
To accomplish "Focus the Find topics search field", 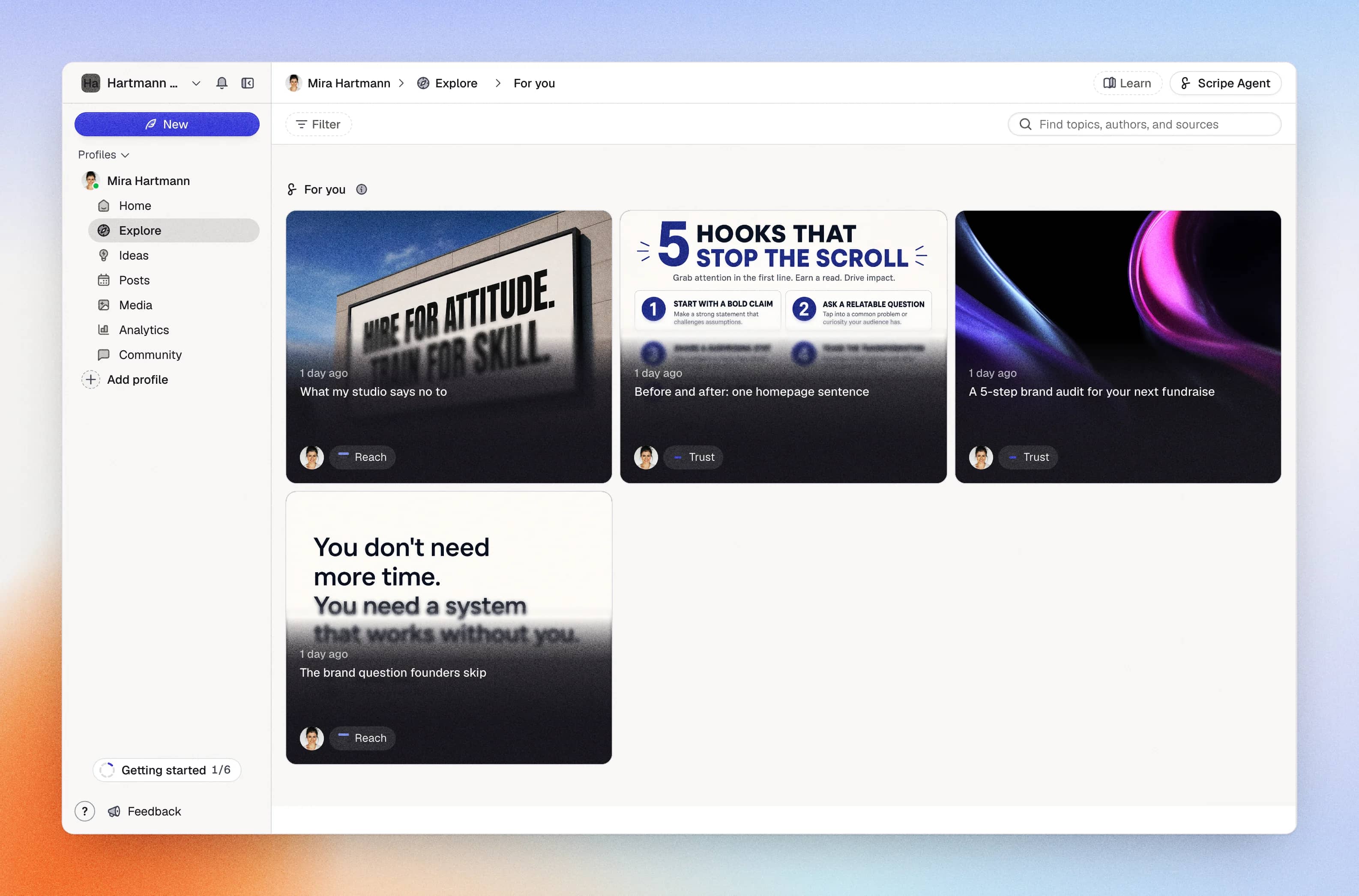I will (1144, 124).
